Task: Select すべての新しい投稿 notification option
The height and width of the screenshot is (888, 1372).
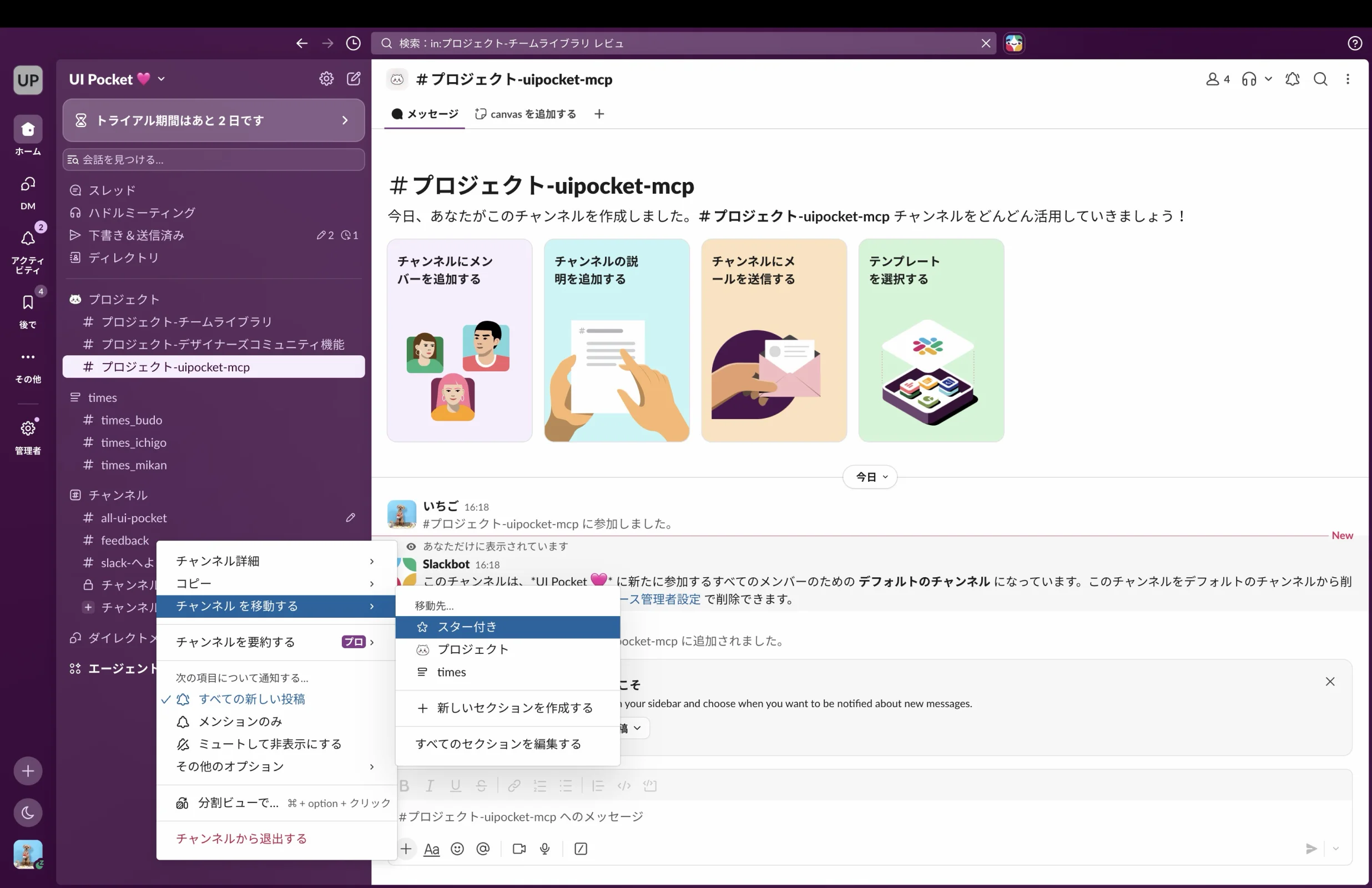Action: [277, 699]
